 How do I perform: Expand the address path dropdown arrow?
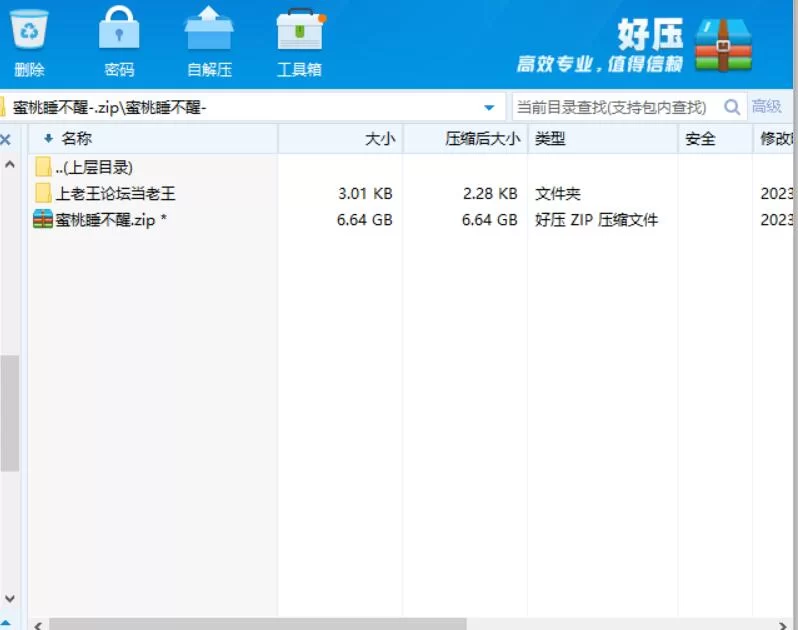tap(489, 107)
